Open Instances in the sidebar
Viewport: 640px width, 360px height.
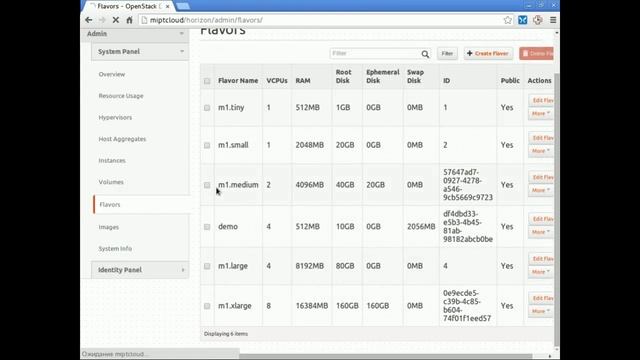click(x=112, y=161)
